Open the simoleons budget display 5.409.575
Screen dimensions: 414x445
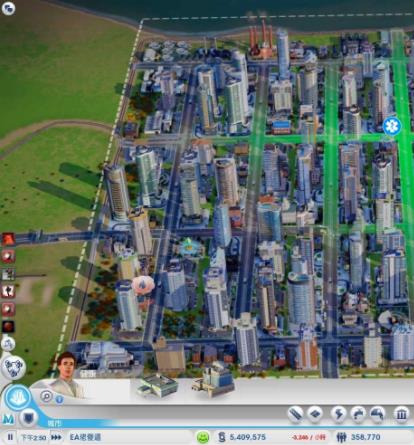[242, 437]
